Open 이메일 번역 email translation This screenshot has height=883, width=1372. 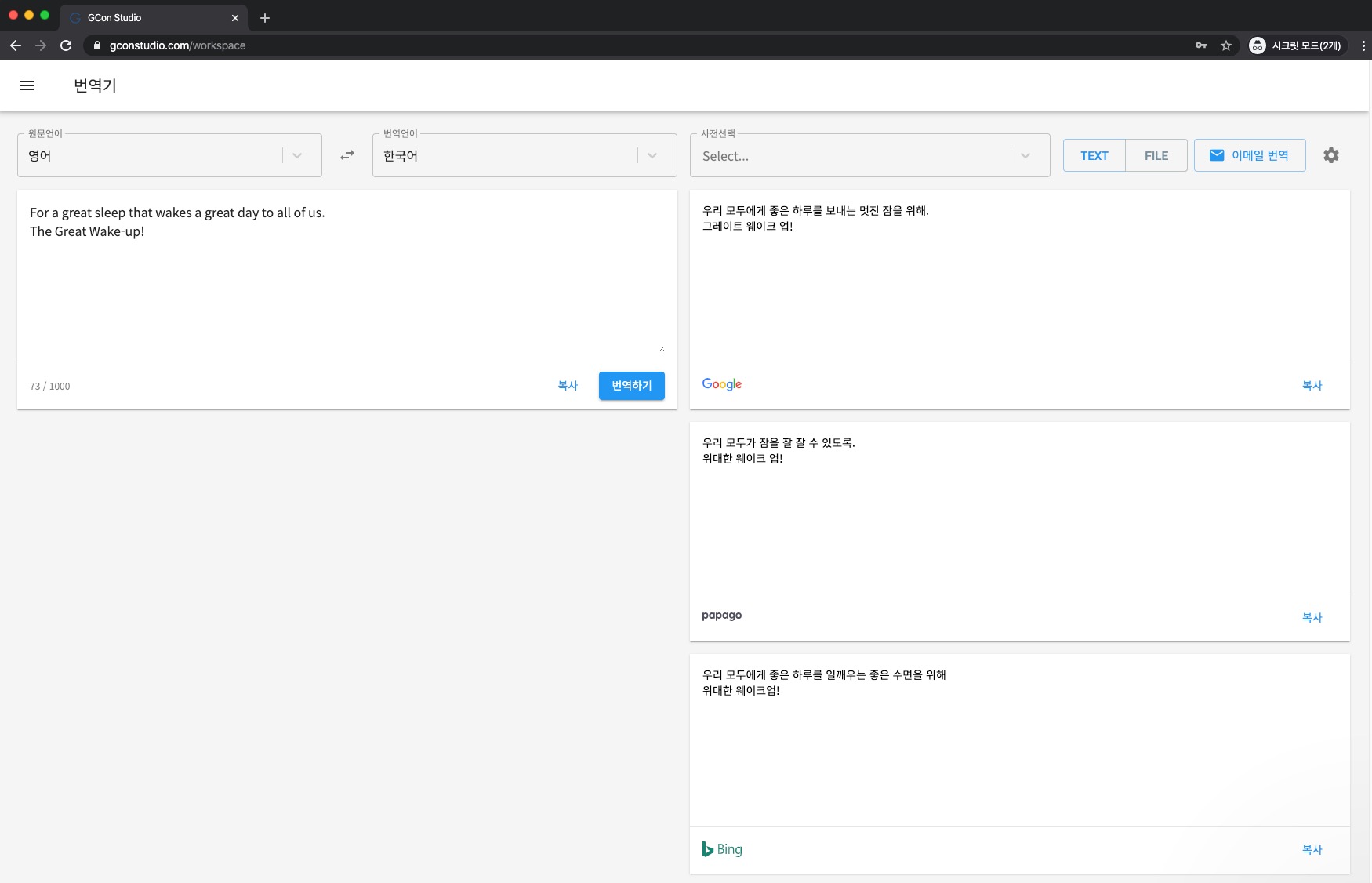click(1250, 155)
